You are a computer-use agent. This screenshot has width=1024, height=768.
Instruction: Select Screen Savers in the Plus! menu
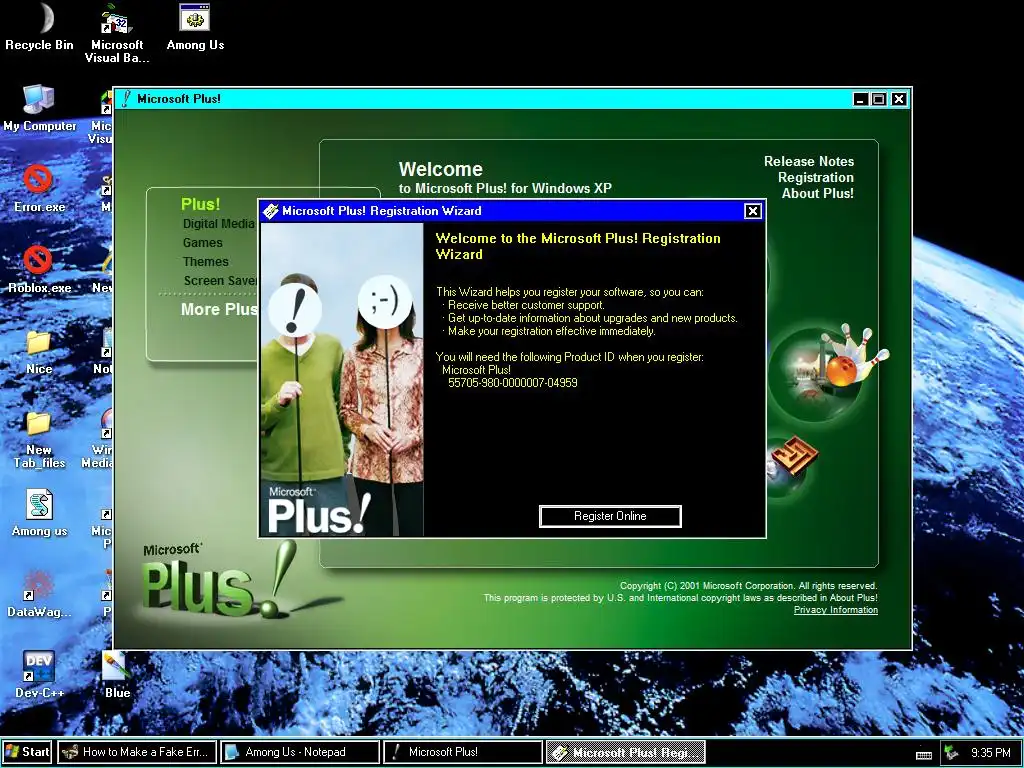[x=220, y=281]
